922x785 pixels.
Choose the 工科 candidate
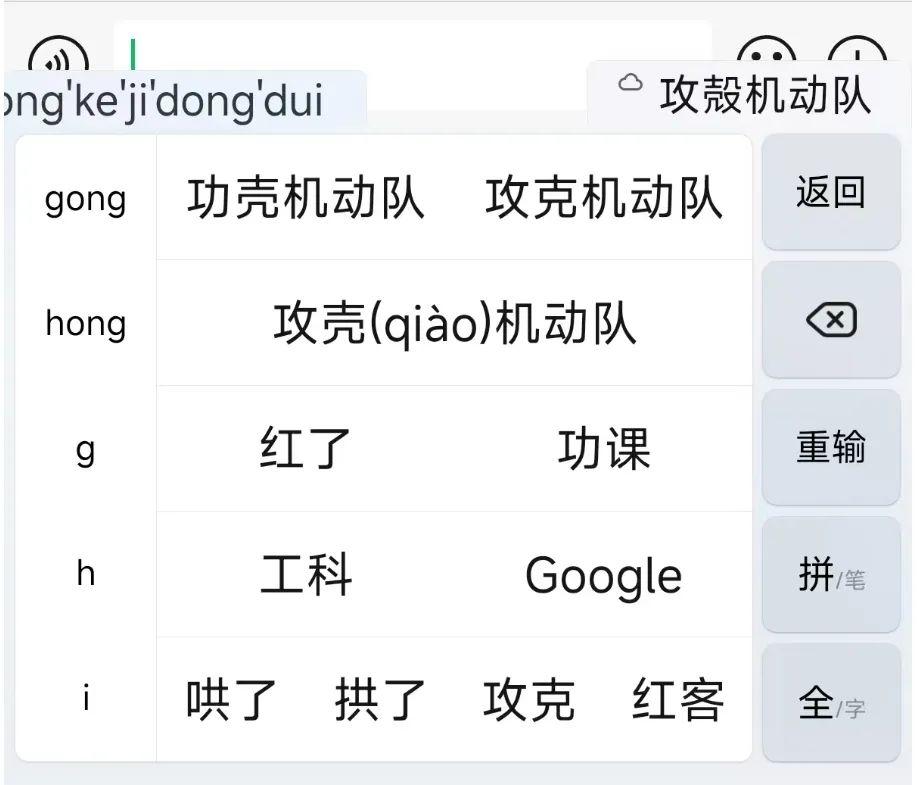306,576
